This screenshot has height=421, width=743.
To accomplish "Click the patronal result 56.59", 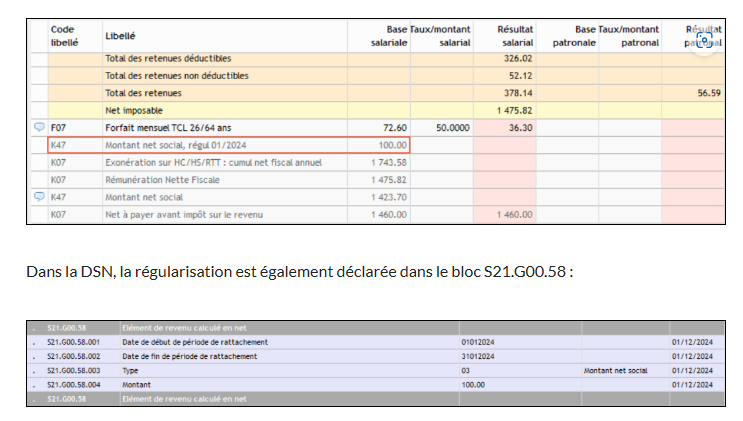I will tap(709, 93).
